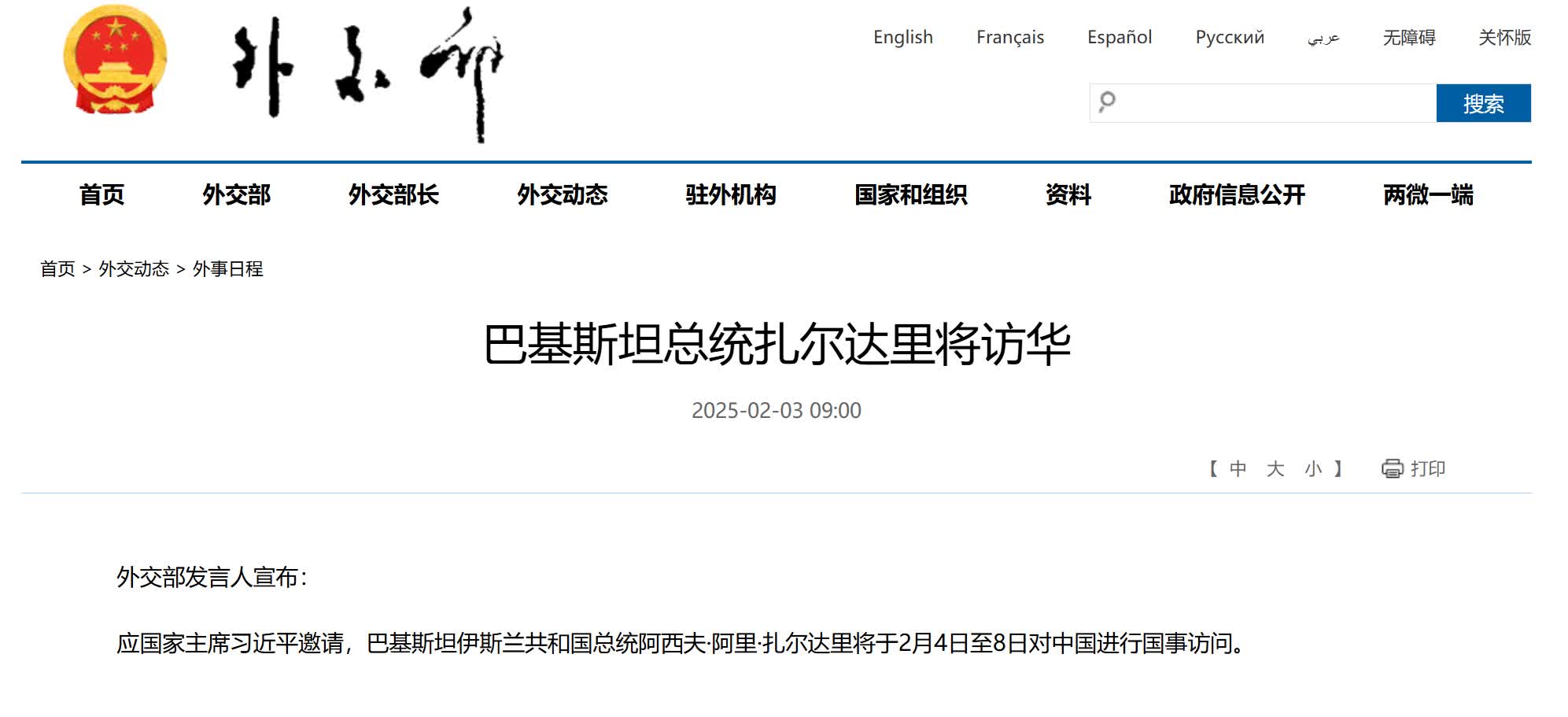
Task: Open the 国家和组织 menu item
Action: 910,194
